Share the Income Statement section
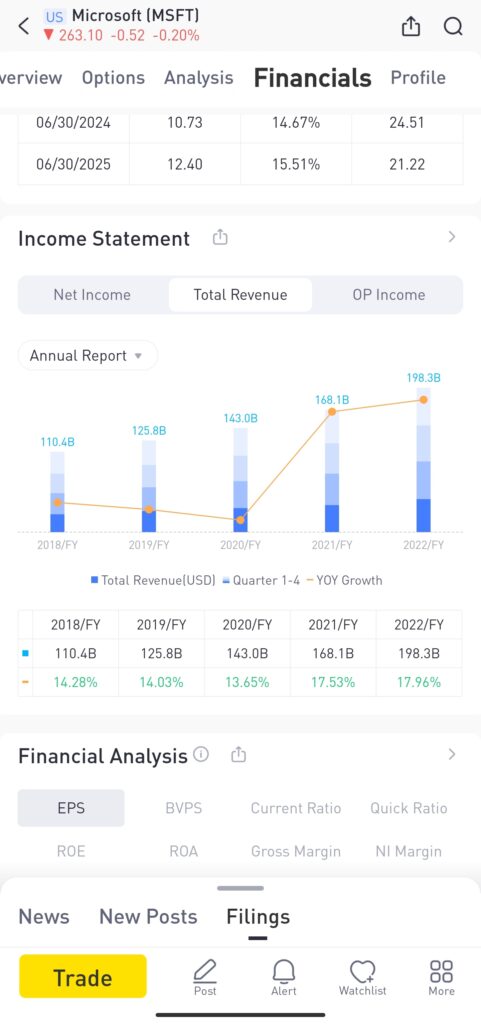The height and width of the screenshot is (1024, 481). point(221,238)
